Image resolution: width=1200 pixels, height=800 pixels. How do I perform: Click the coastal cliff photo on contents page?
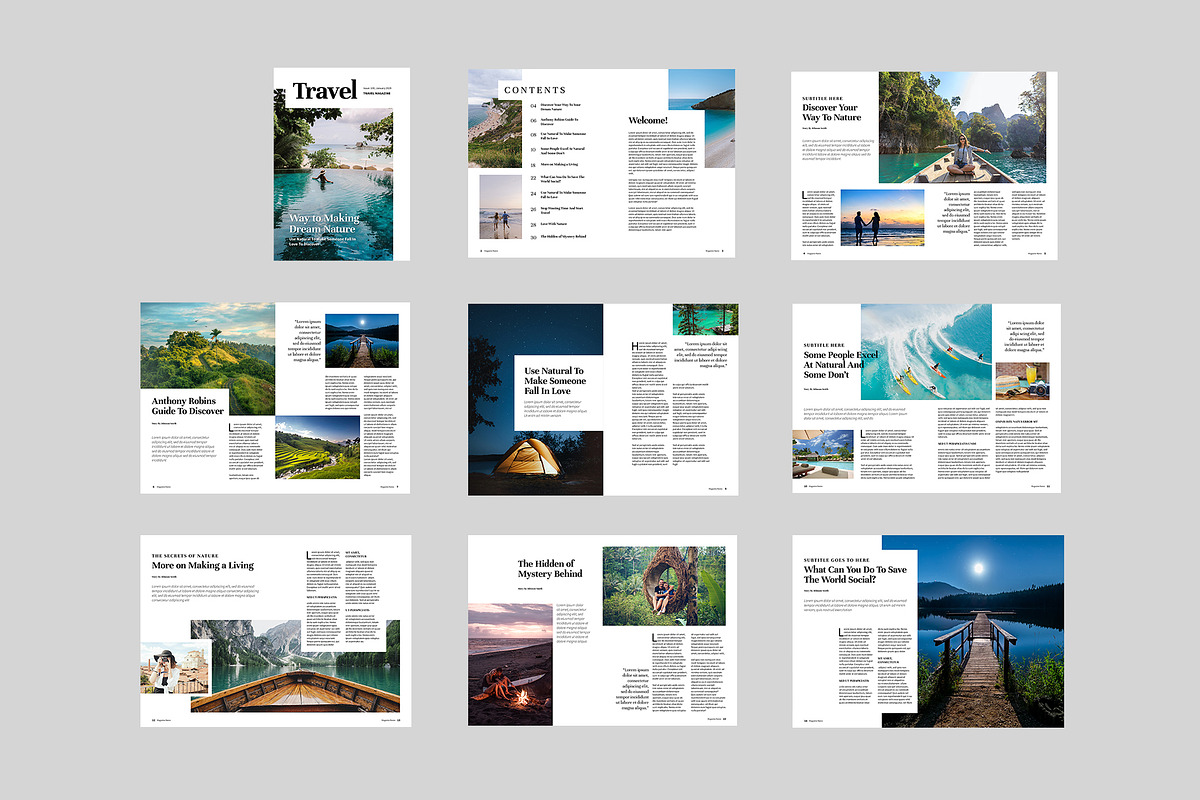(496, 118)
